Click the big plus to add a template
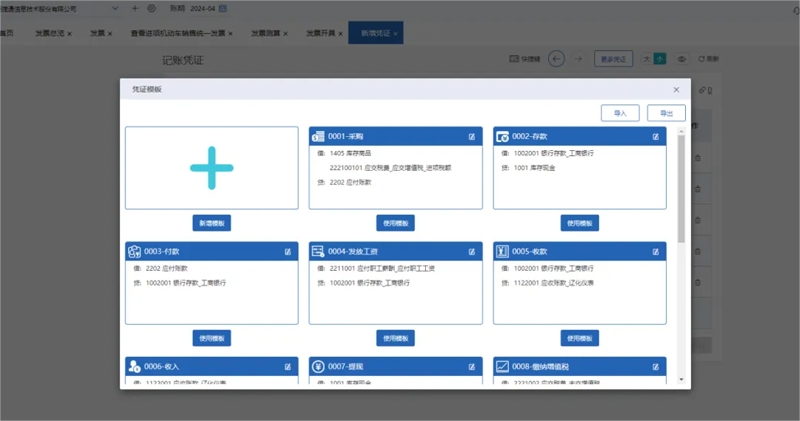Image resolution: width=800 pixels, height=421 pixels. coord(212,168)
